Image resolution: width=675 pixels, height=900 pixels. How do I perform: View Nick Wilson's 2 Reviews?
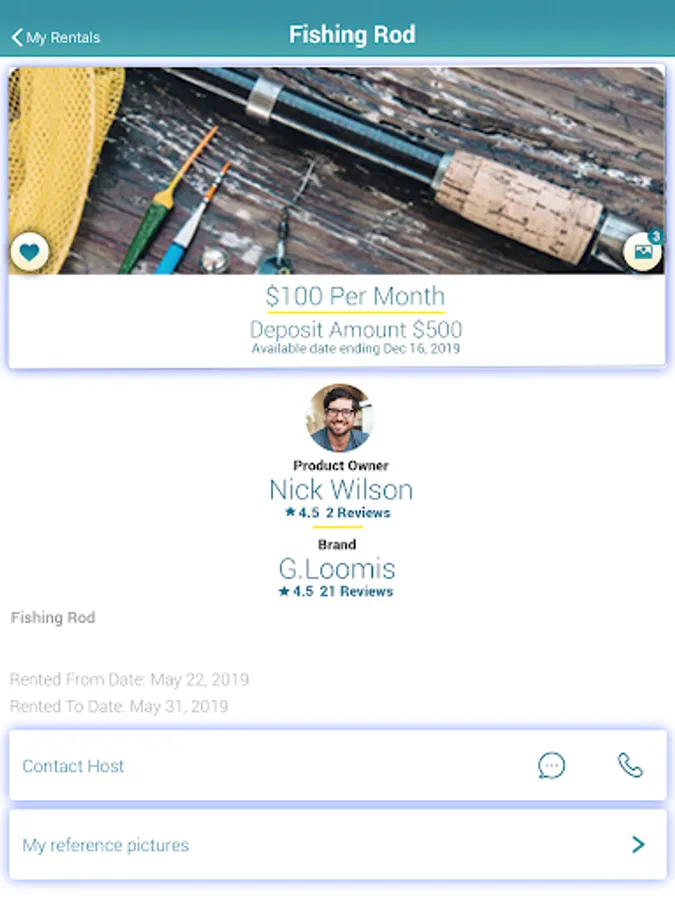pos(358,513)
